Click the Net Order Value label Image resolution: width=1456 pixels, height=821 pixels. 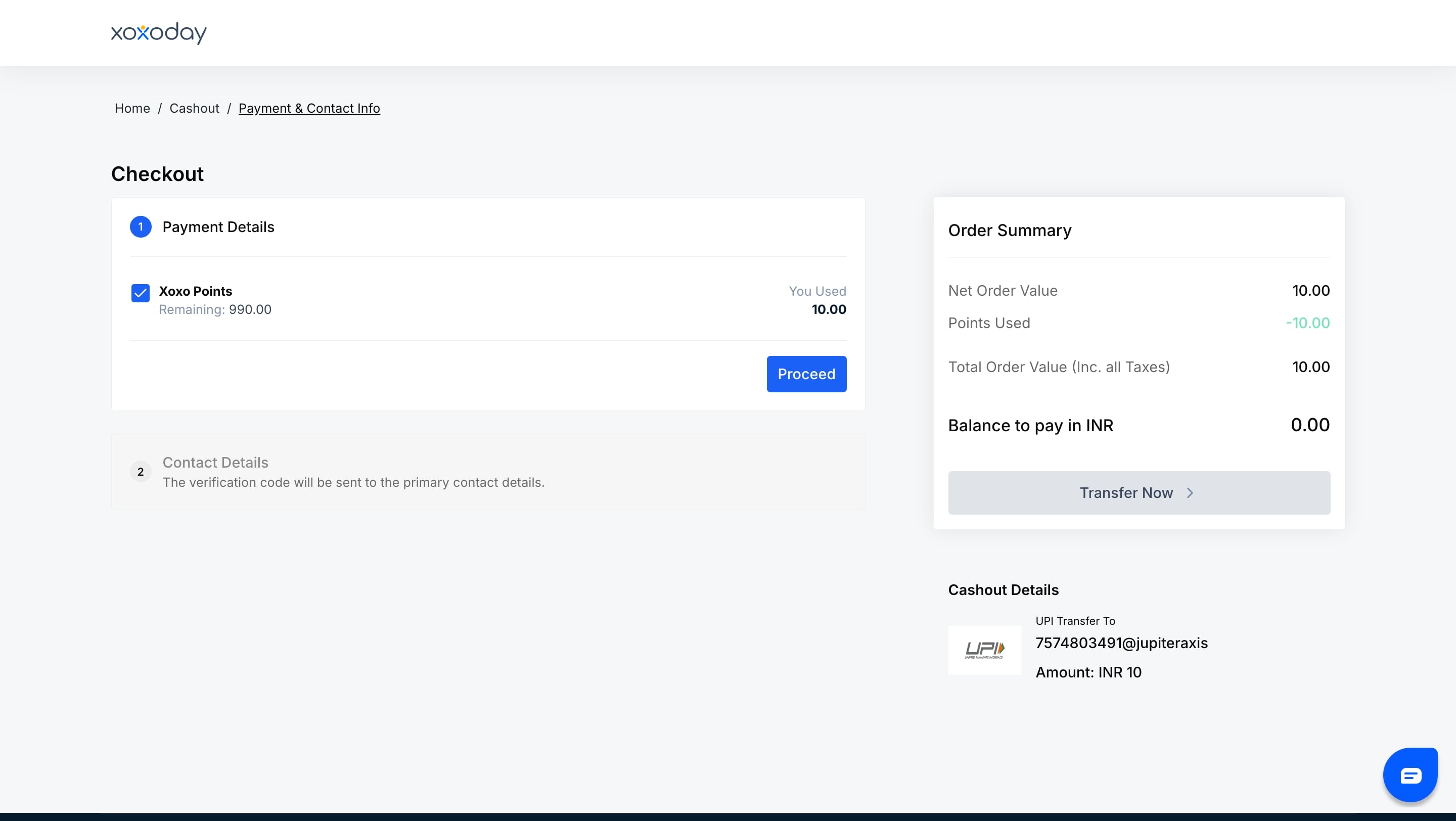[1003, 290]
